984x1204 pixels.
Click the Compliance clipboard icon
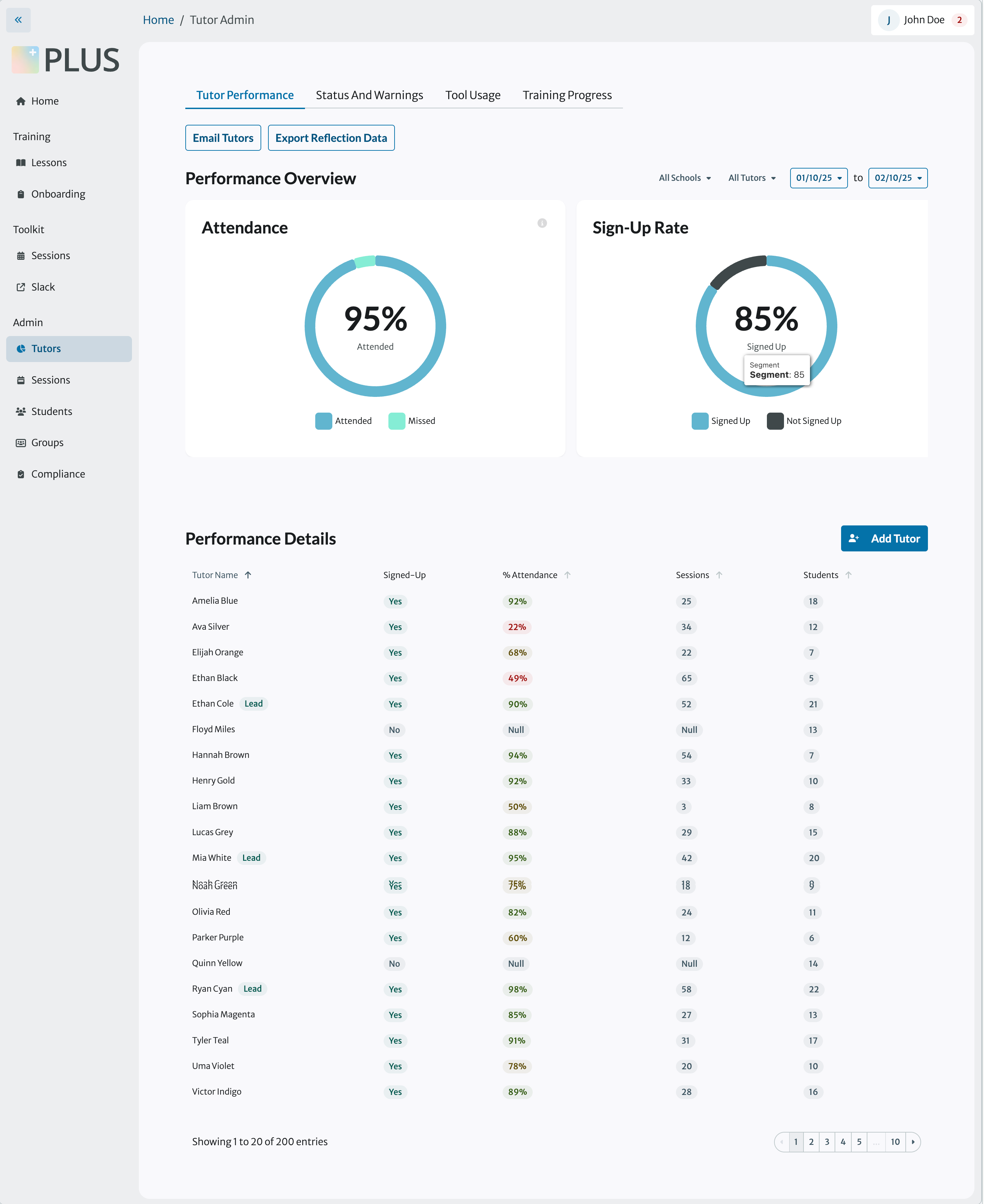[x=21, y=474]
